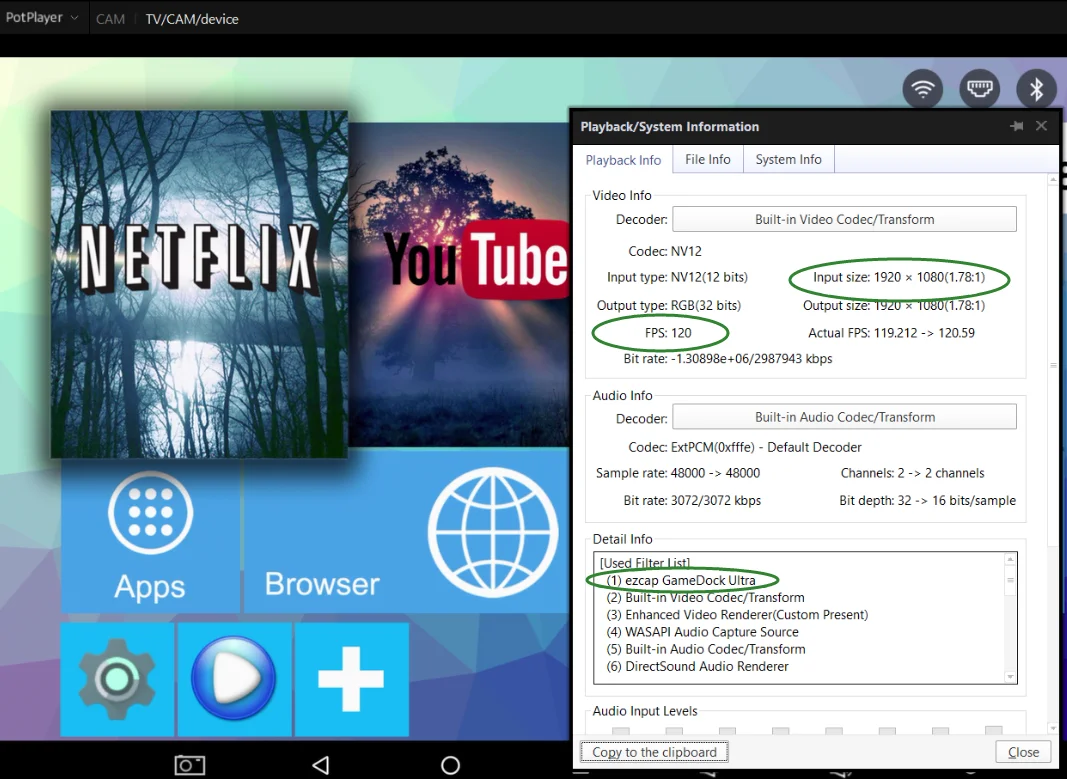Click the screenshot camera icon

pyautogui.click(x=190, y=765)
